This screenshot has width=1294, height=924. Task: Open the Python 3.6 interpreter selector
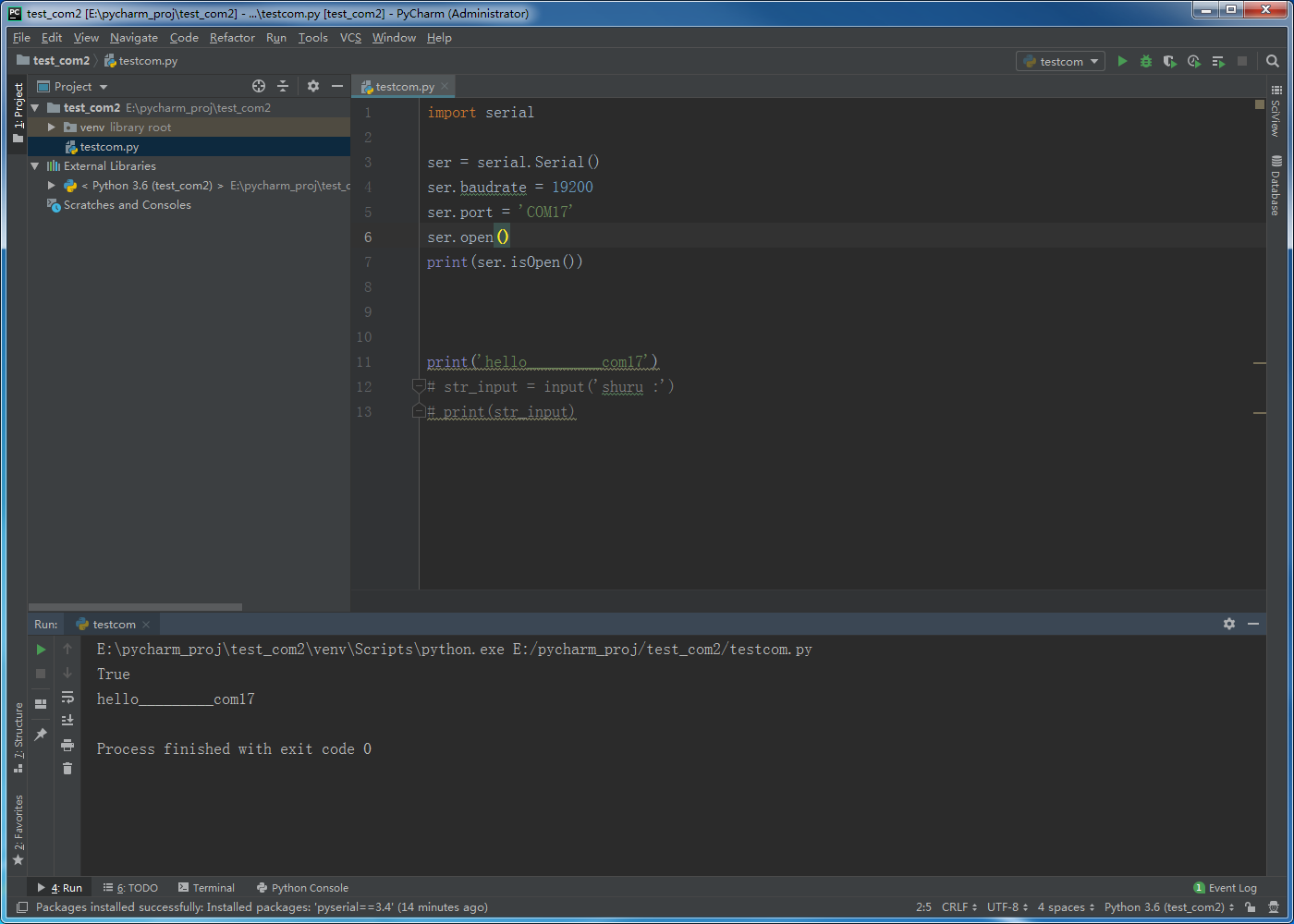click(1169, 907)
